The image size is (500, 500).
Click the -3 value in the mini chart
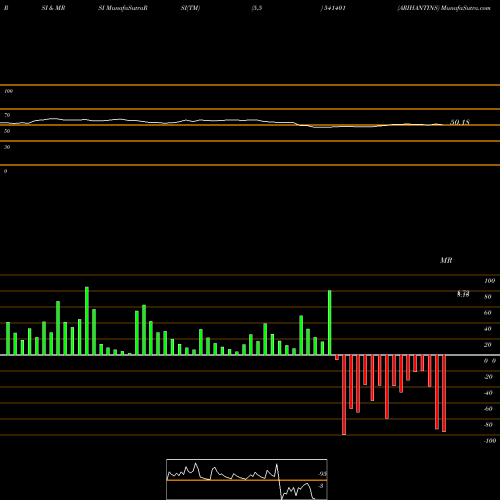pyautogui.click(x=321, y=486)
